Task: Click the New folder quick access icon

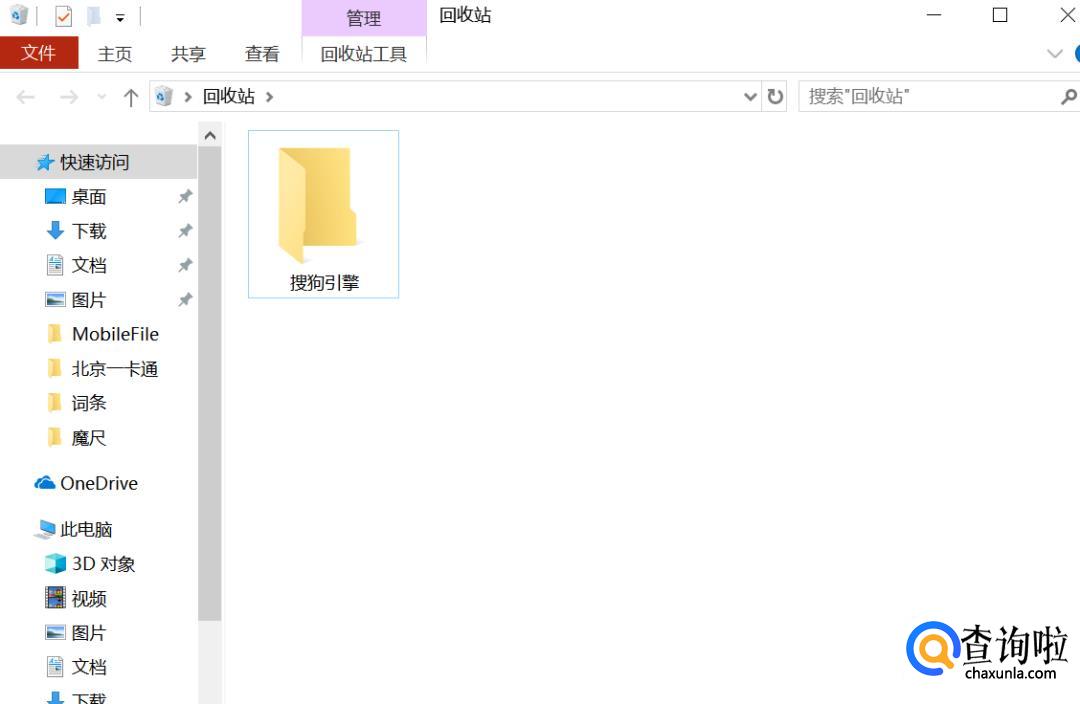Action: point(94,15)
